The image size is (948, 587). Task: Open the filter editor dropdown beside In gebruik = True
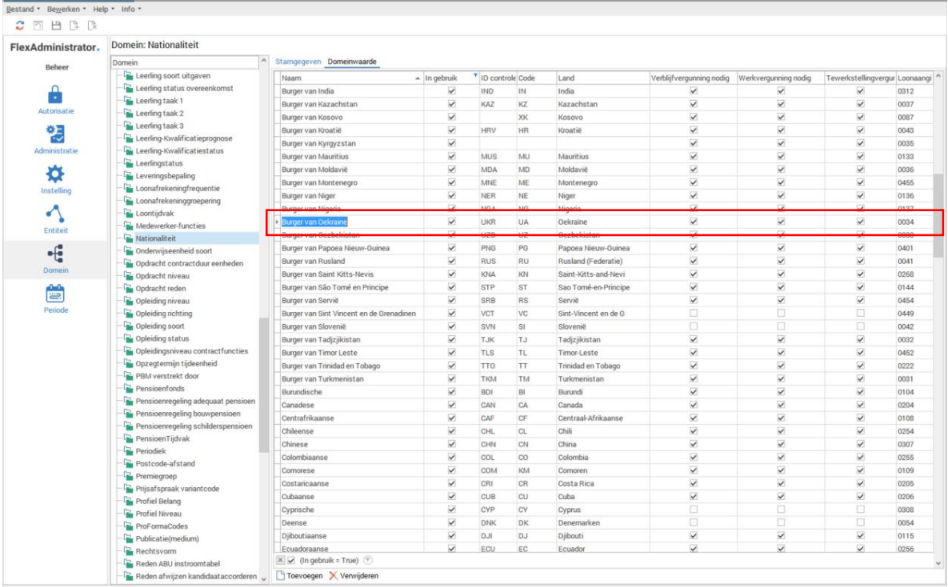click(369, 560)
